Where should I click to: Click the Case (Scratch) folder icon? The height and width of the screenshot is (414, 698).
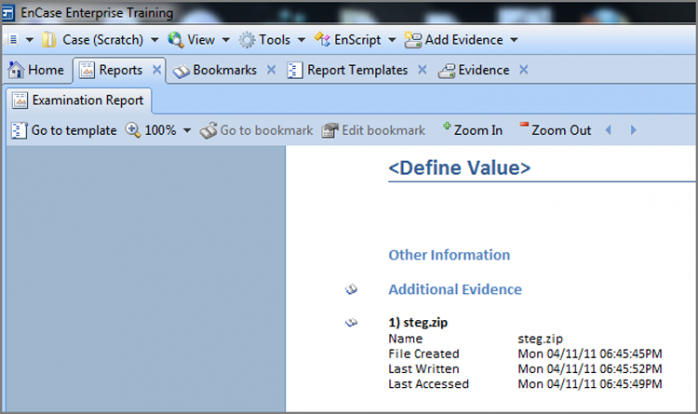[49, 40]
